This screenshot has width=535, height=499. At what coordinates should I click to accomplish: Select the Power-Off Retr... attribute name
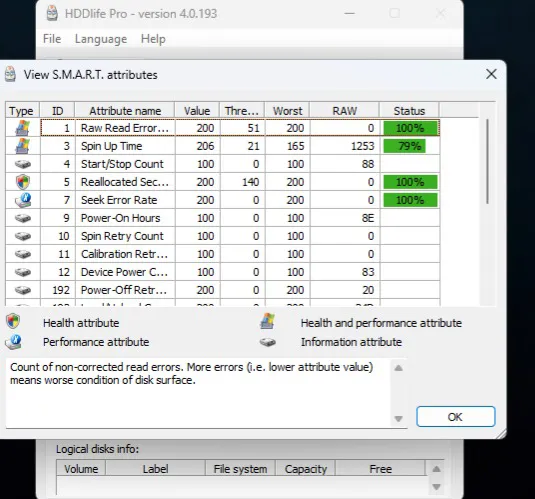[x=124, y=290]
